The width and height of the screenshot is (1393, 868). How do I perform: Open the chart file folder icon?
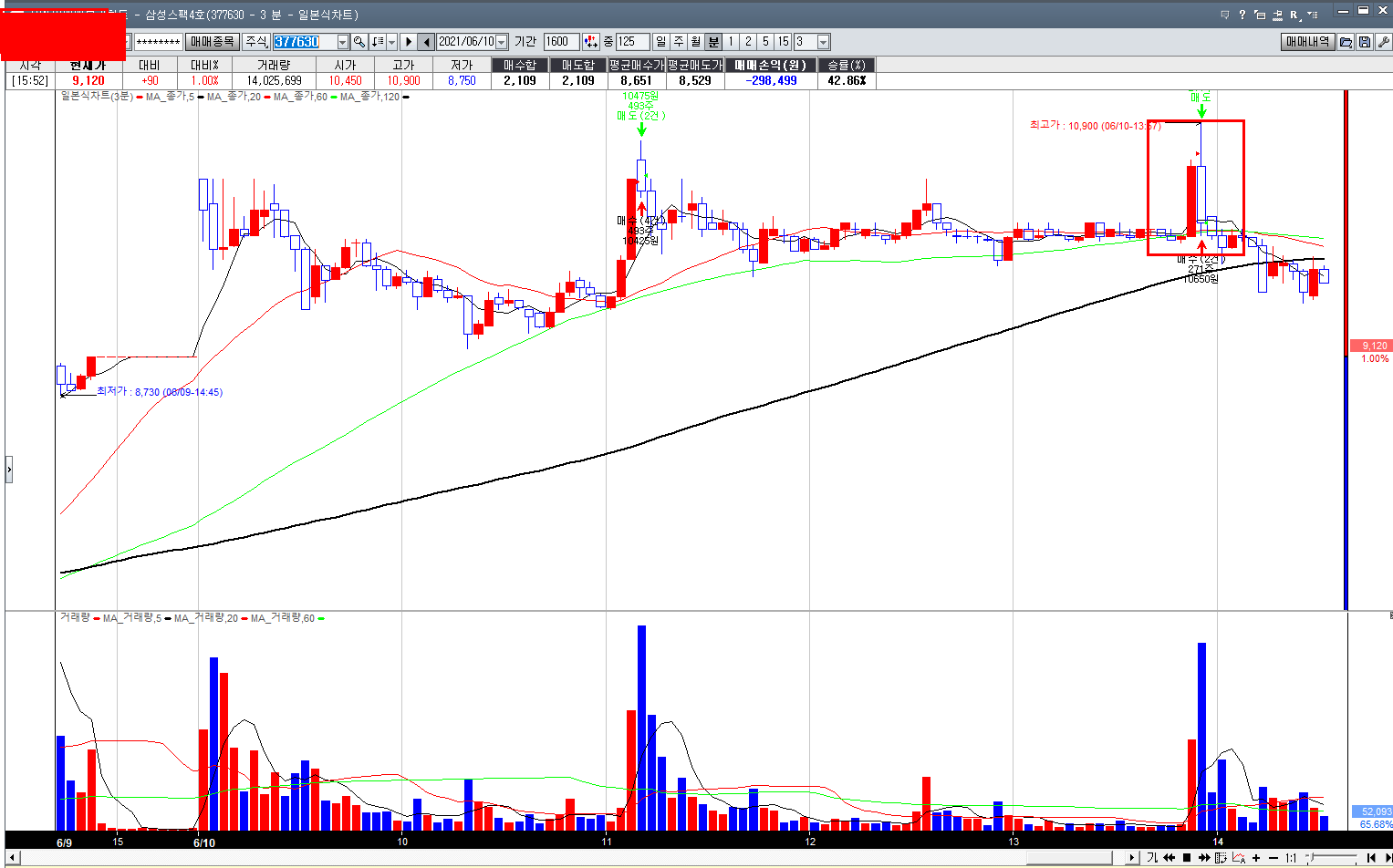1346,42
